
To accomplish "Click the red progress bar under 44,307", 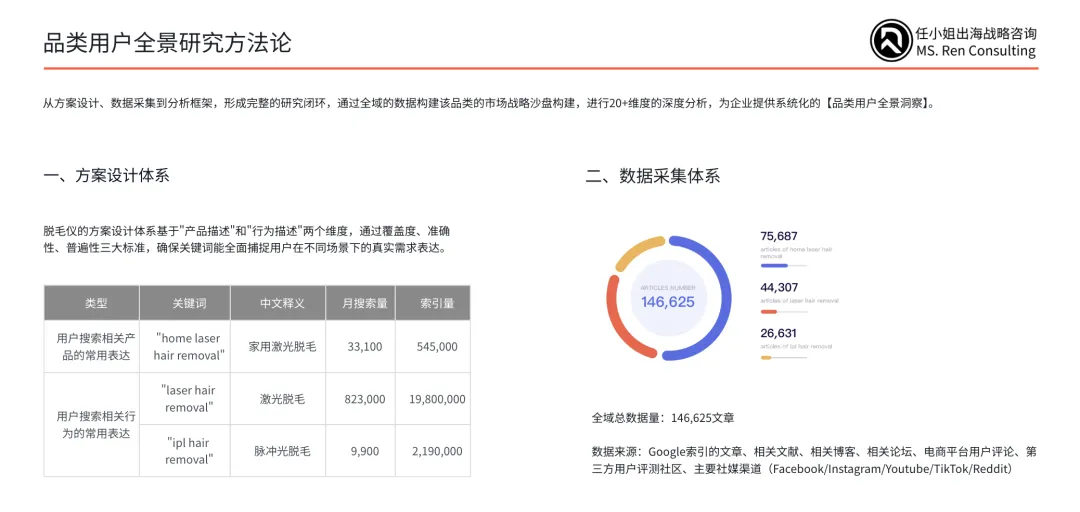I will (x=769, y=311).
